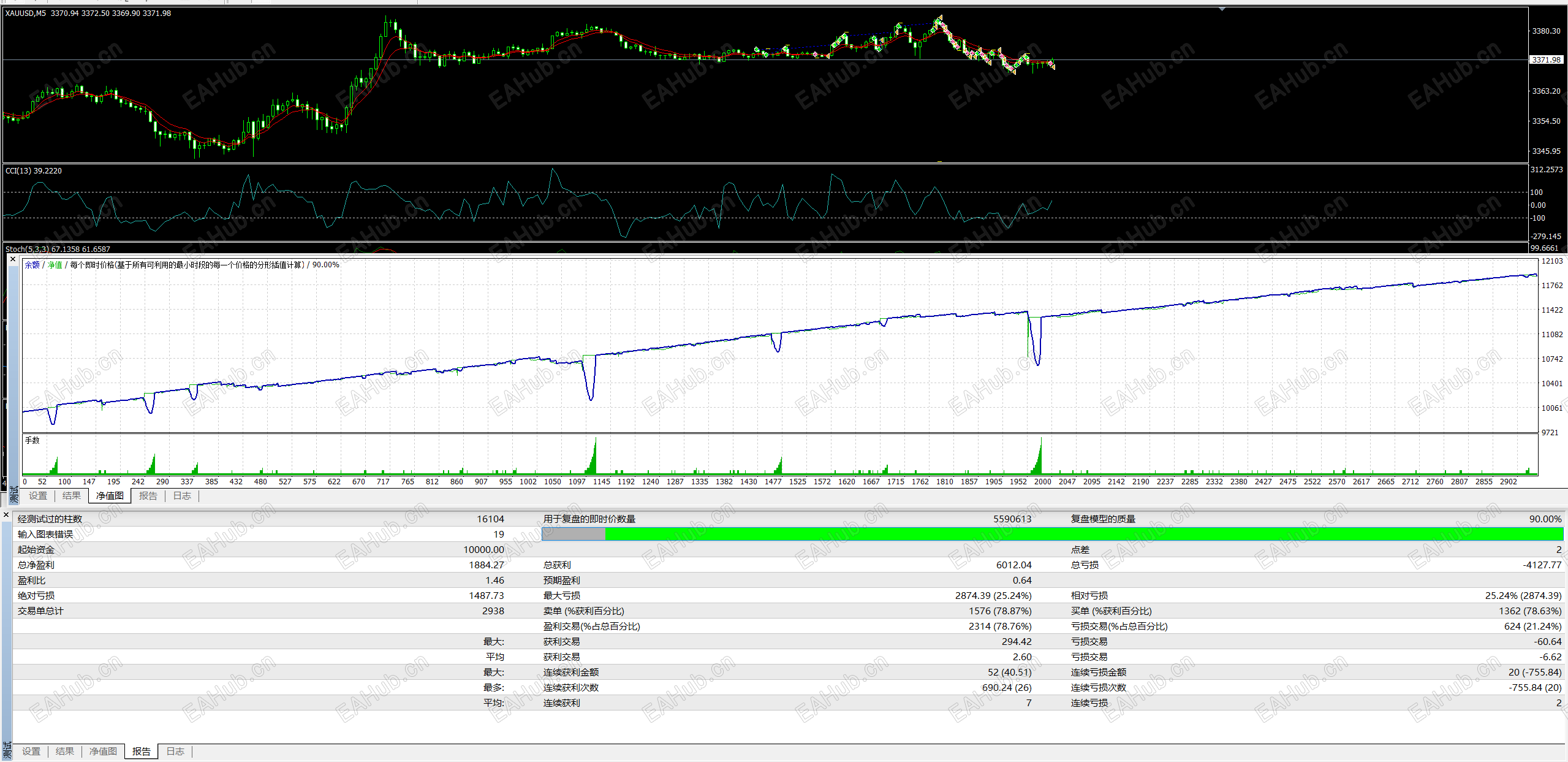
Task: Select the 总净盈利 row in report
Action: point(37,565)
